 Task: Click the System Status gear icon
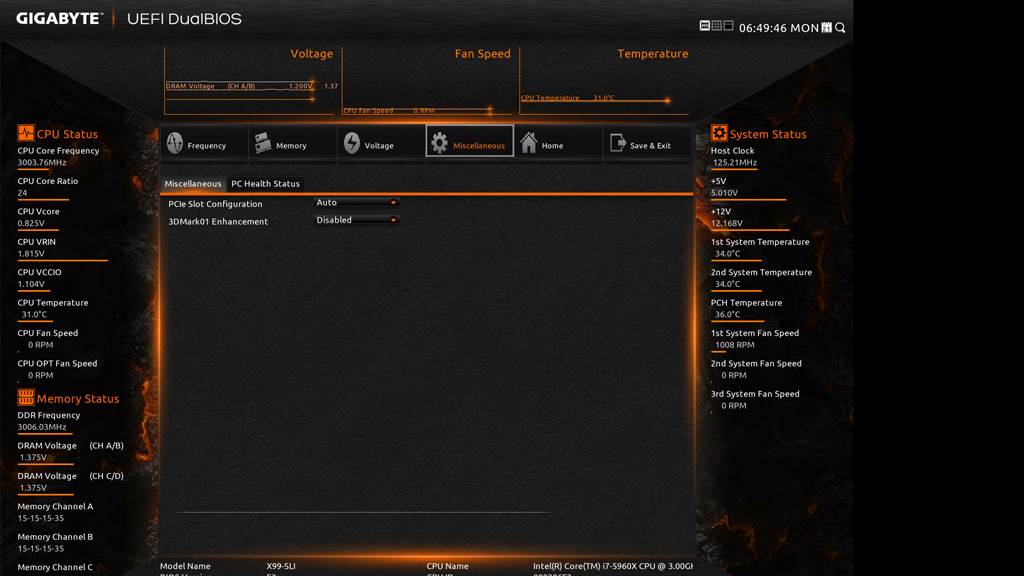point(719,133)
